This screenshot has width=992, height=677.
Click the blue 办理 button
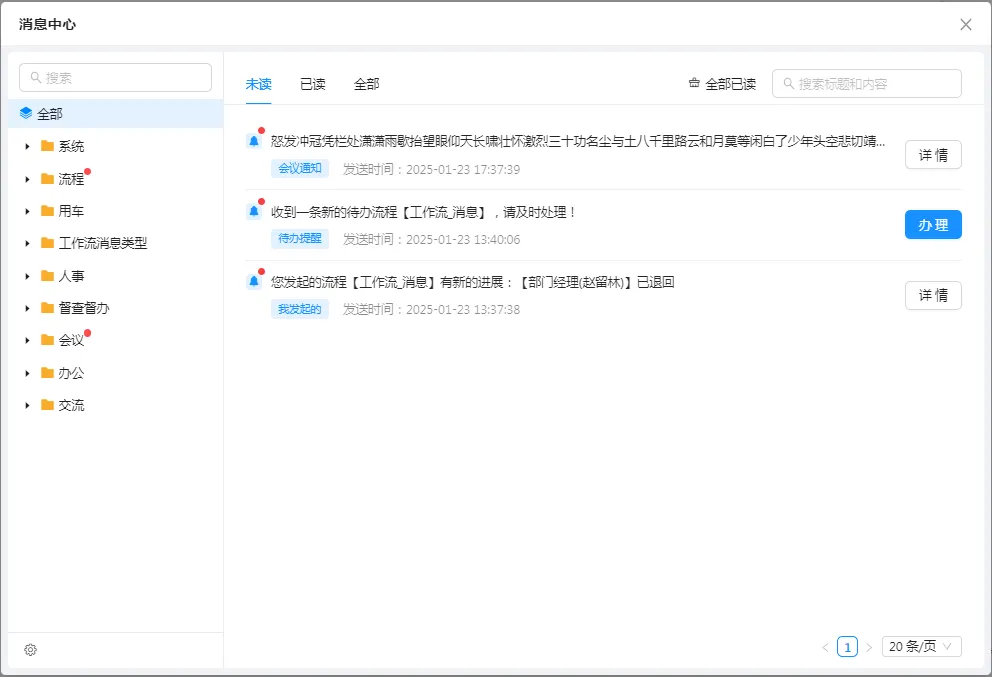point(932,225)
